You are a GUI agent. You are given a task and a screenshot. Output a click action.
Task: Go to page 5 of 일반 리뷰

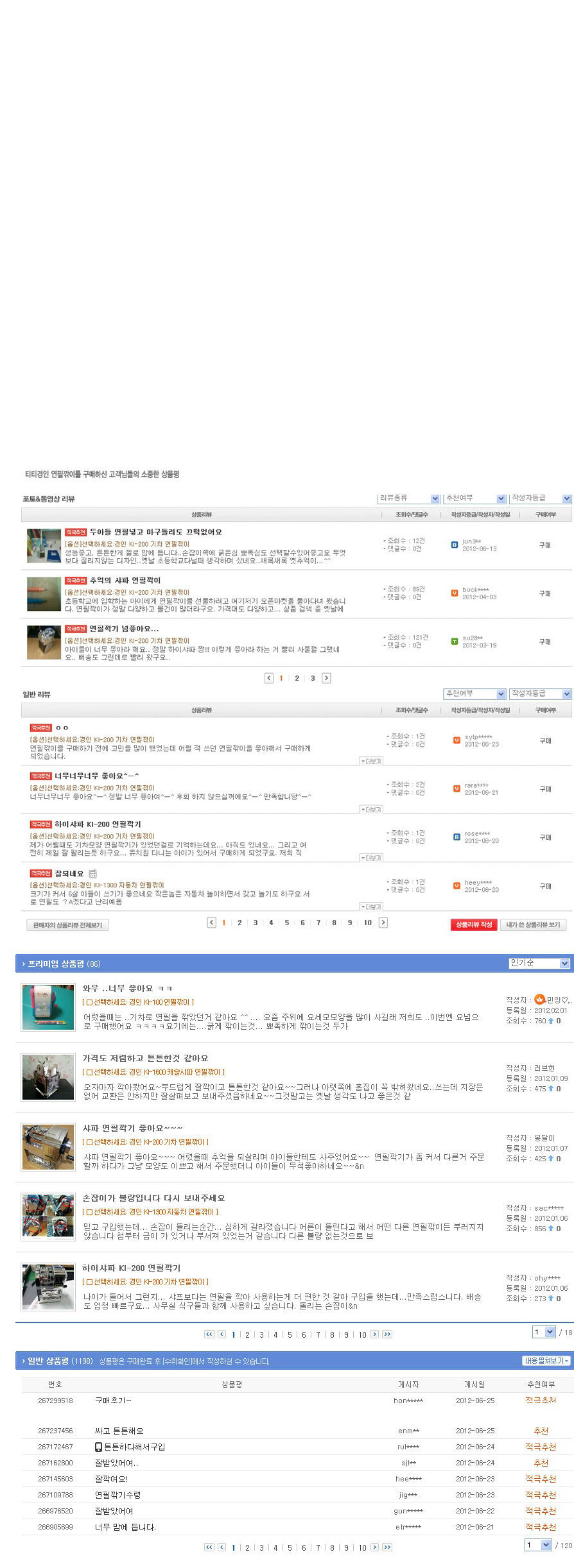tap(287, 923)
